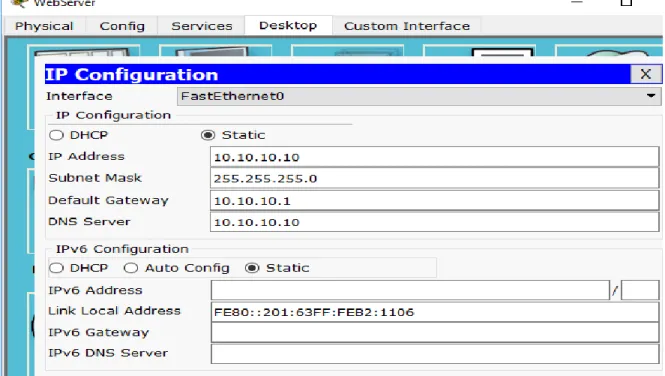Open the Services tab
The height and width of the screenshot is (376, 665).
click(202, 26)
